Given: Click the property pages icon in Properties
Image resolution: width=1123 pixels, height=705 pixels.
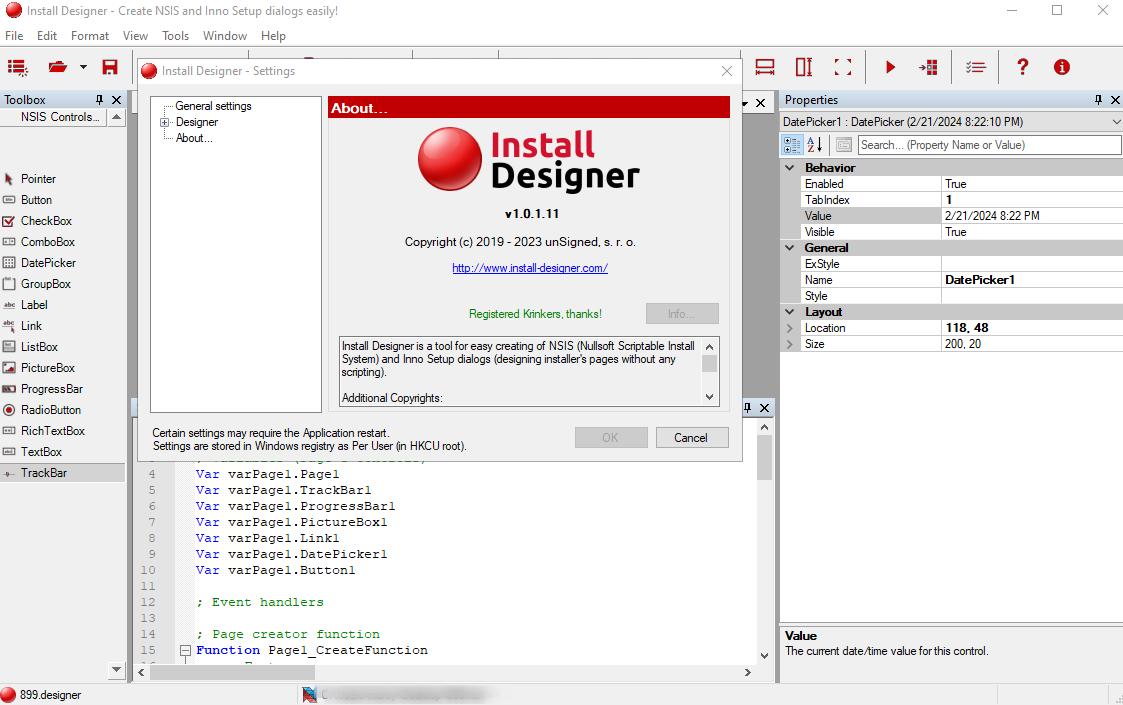Looking at the screenshot, I should tap(844, 145).
